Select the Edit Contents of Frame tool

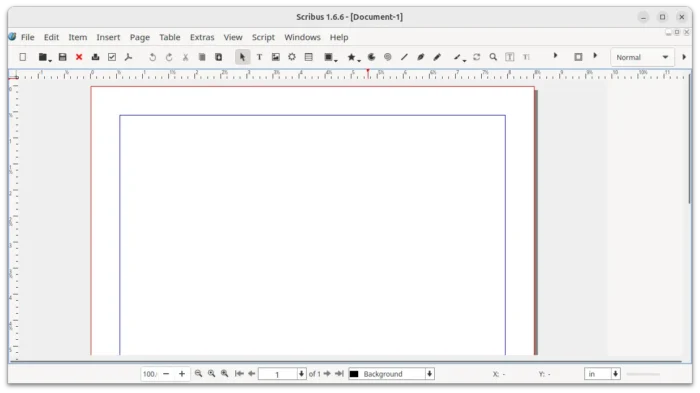click(x=510, y=57)
